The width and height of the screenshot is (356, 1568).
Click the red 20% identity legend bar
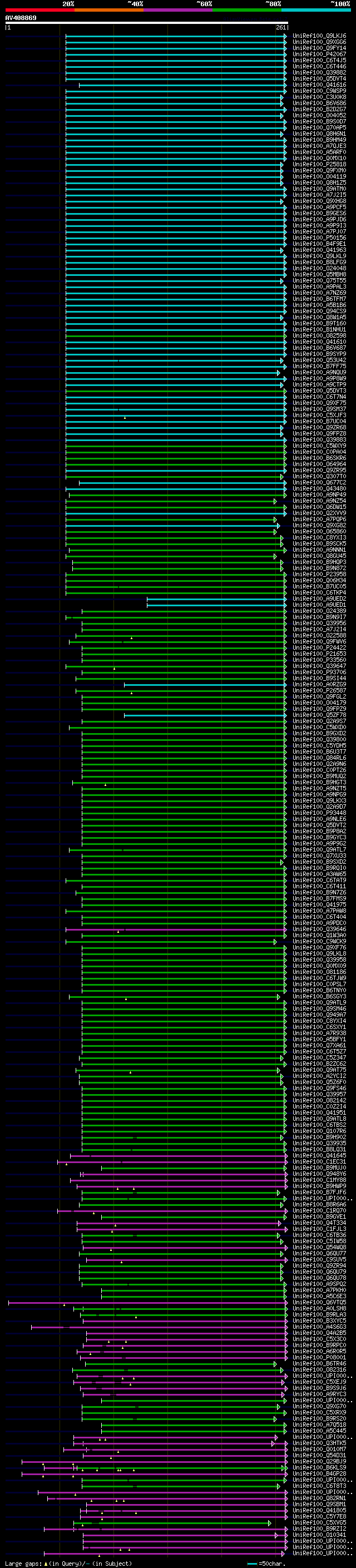(39, 10)
